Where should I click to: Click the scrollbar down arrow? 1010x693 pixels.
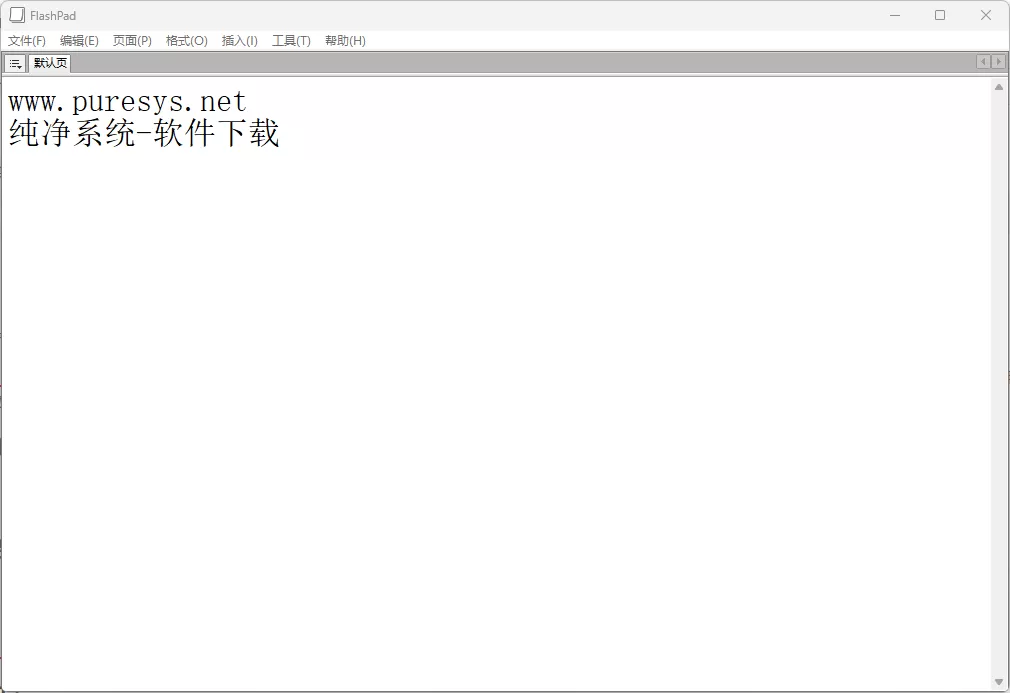[x=1000, y=679]
